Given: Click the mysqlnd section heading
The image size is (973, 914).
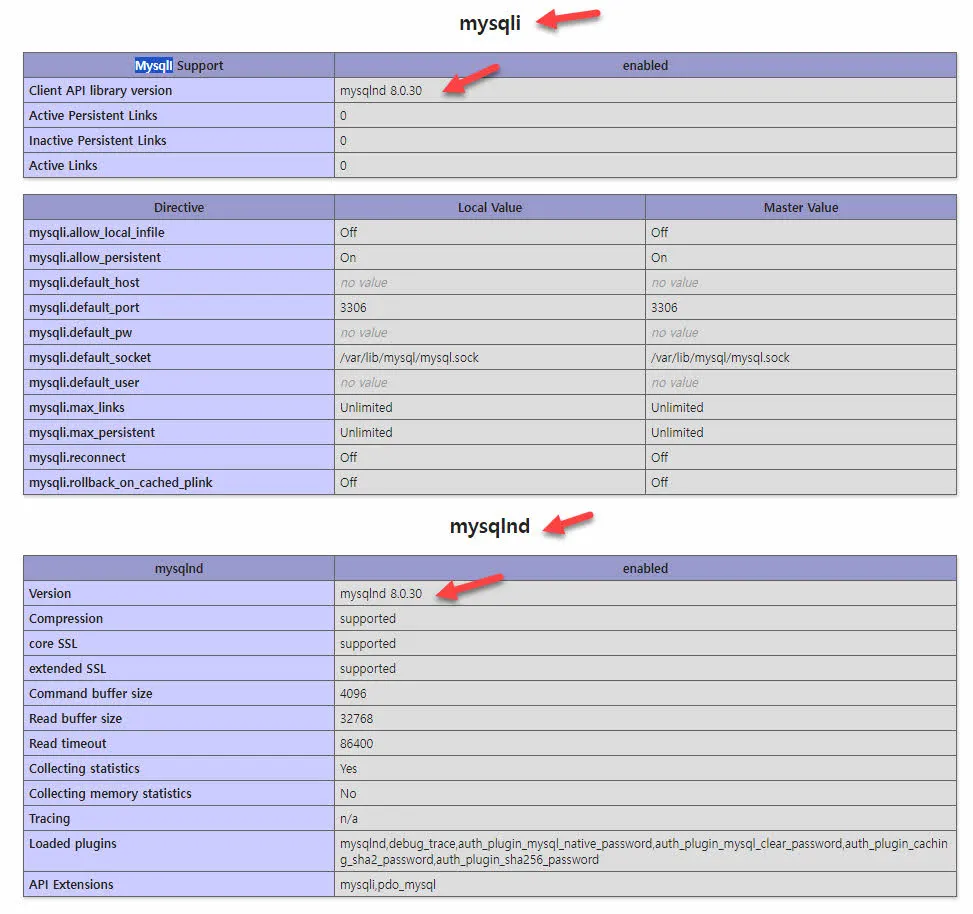Looking at the screenshot, I should tap(489, 526).
